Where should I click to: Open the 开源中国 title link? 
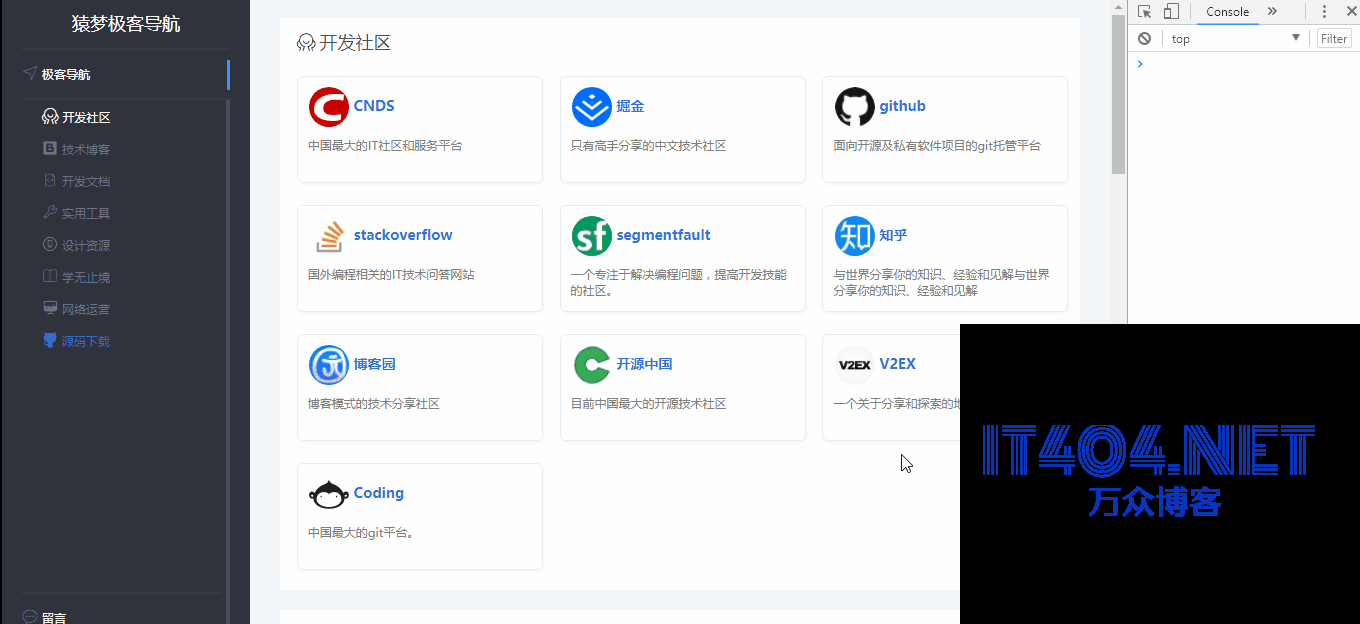coord(644,364)
